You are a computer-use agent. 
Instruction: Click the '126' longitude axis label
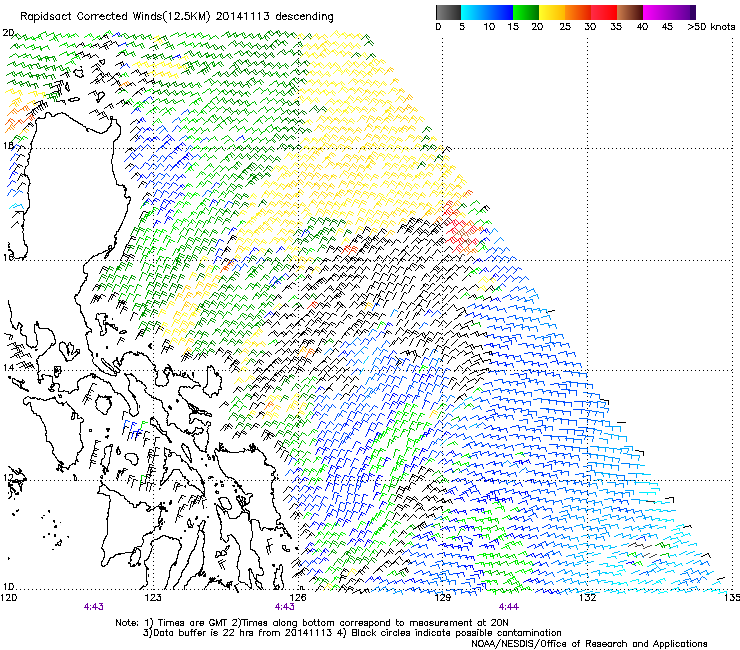(x=298, y=598)
